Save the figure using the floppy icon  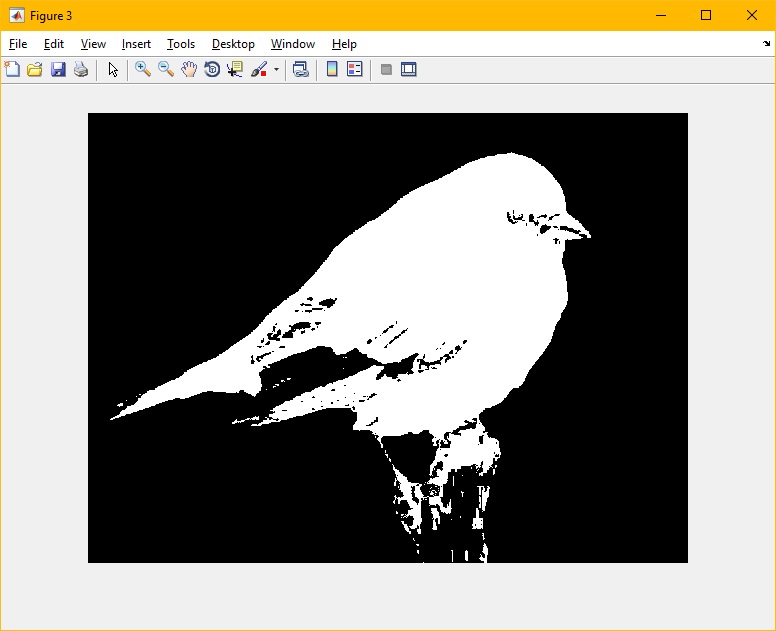click(58, 70)
